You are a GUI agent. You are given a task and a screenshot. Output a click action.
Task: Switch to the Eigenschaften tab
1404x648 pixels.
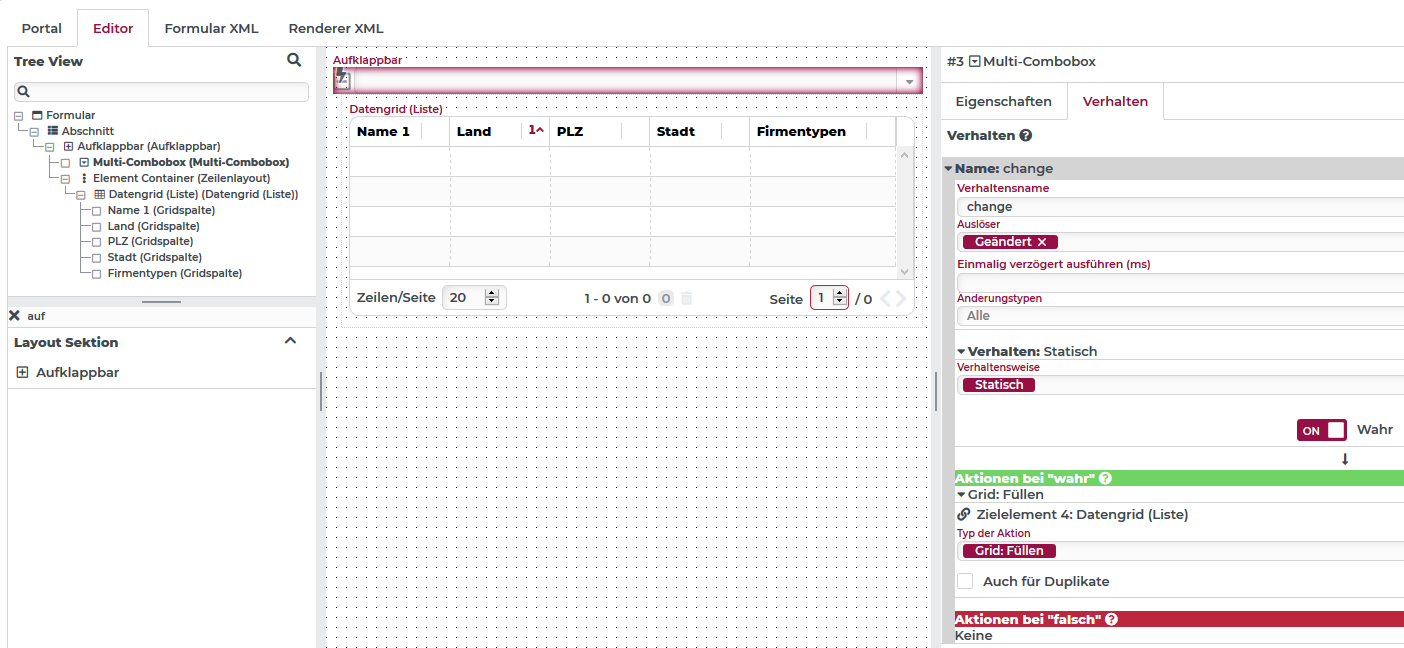(1003, 101)
